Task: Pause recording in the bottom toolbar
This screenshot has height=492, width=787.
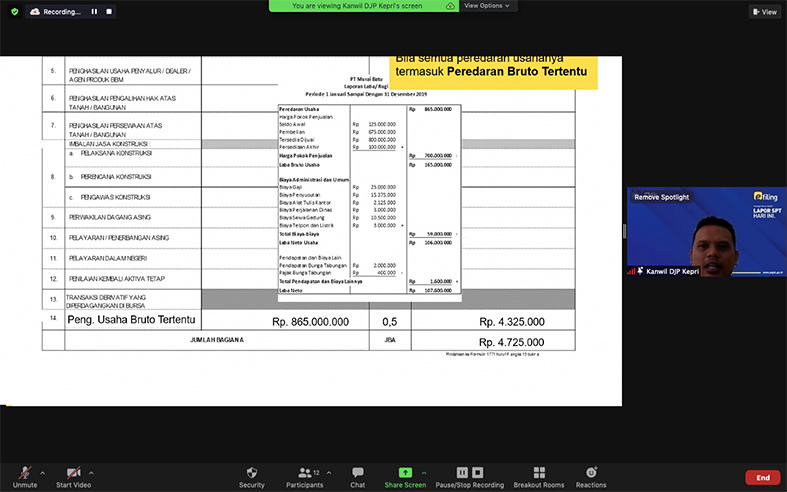Action: [x=462, y=472]
